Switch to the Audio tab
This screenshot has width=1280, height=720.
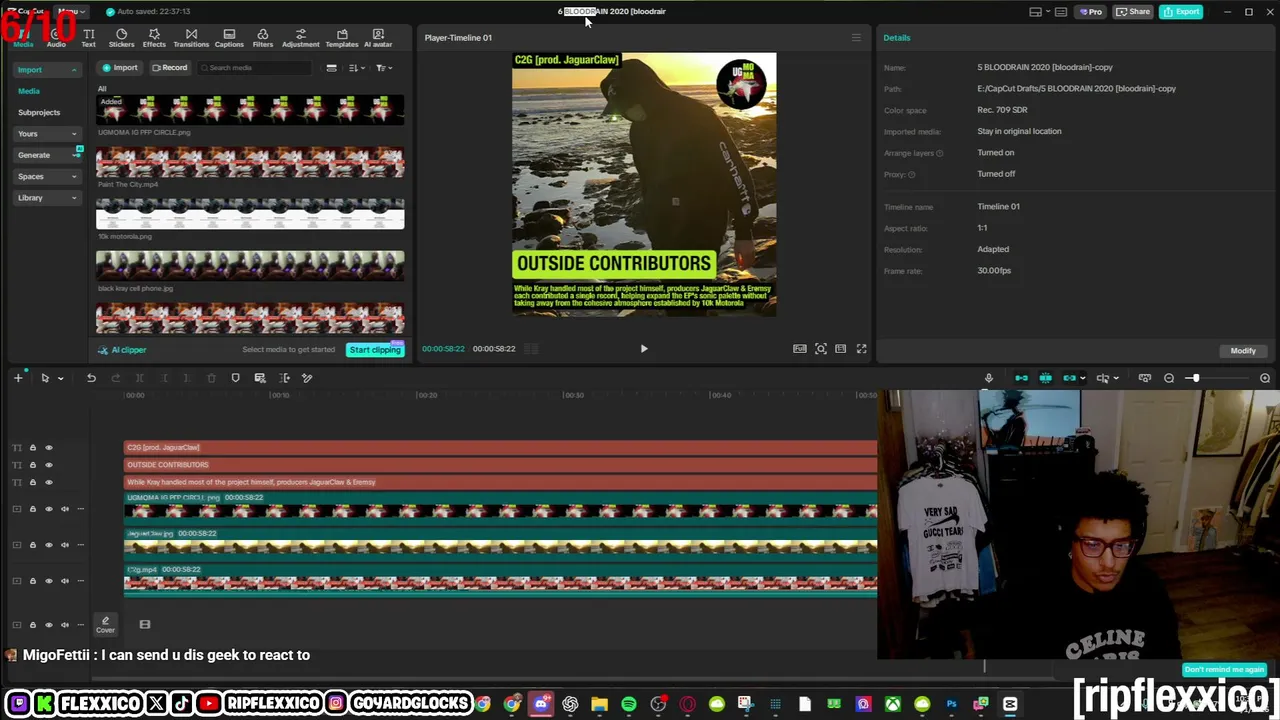[56, 38]
